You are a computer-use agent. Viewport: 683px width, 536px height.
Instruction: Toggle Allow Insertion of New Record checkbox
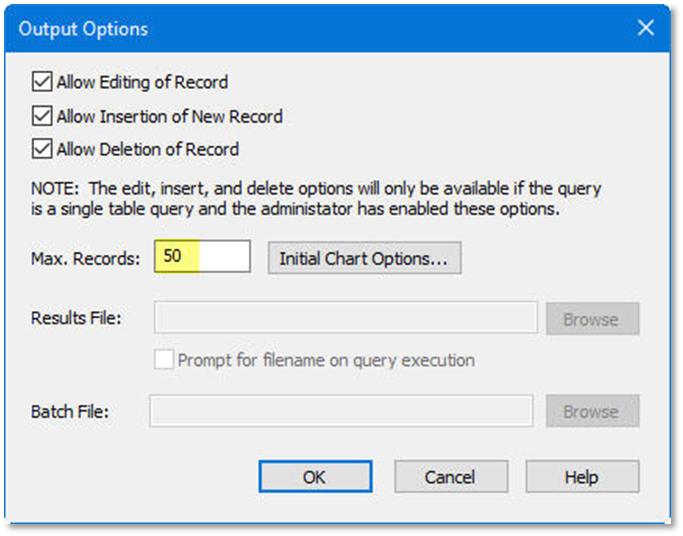point(42,116)
